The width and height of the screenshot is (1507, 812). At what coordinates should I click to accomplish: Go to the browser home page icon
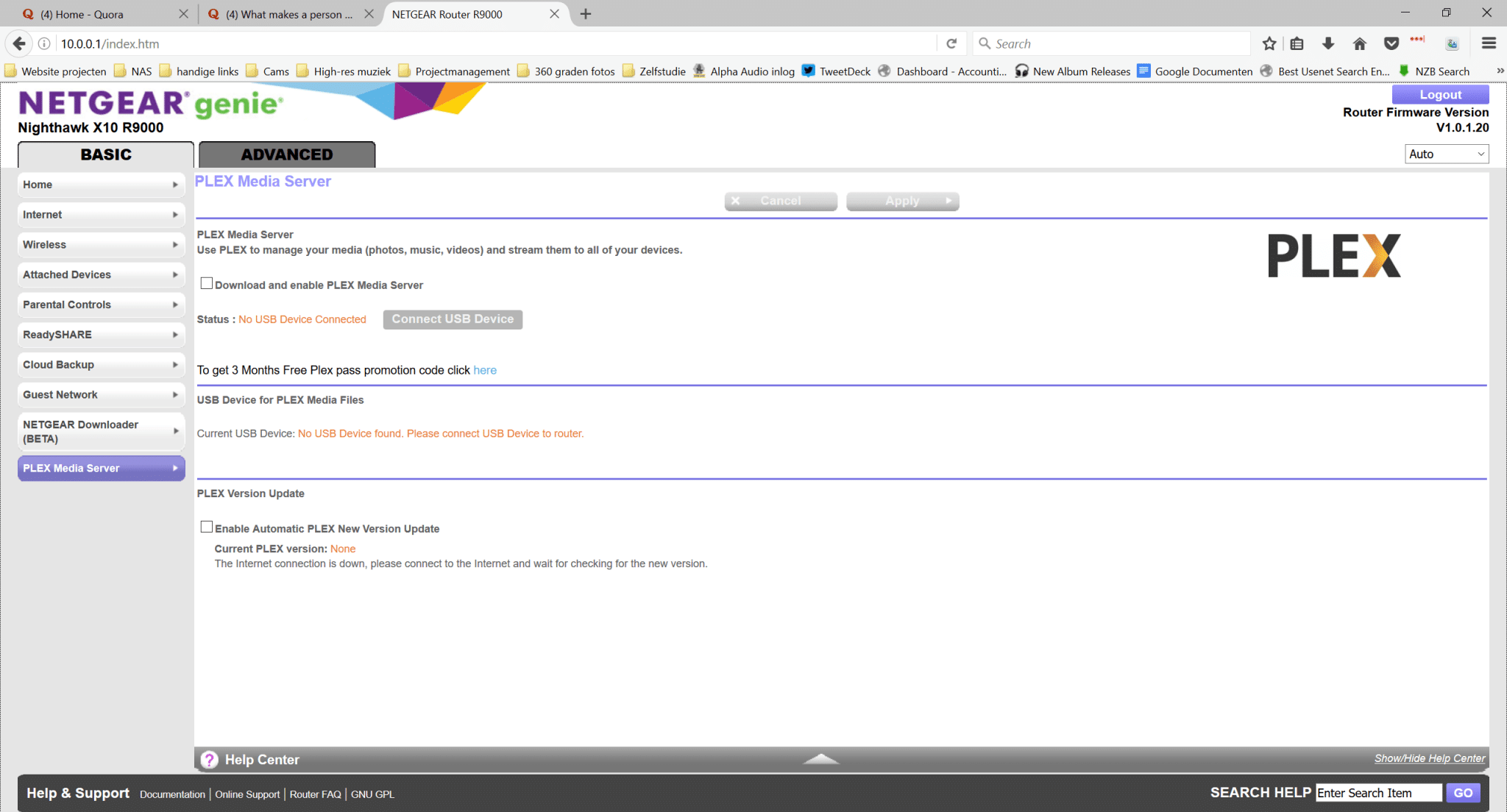point(1360,43)
